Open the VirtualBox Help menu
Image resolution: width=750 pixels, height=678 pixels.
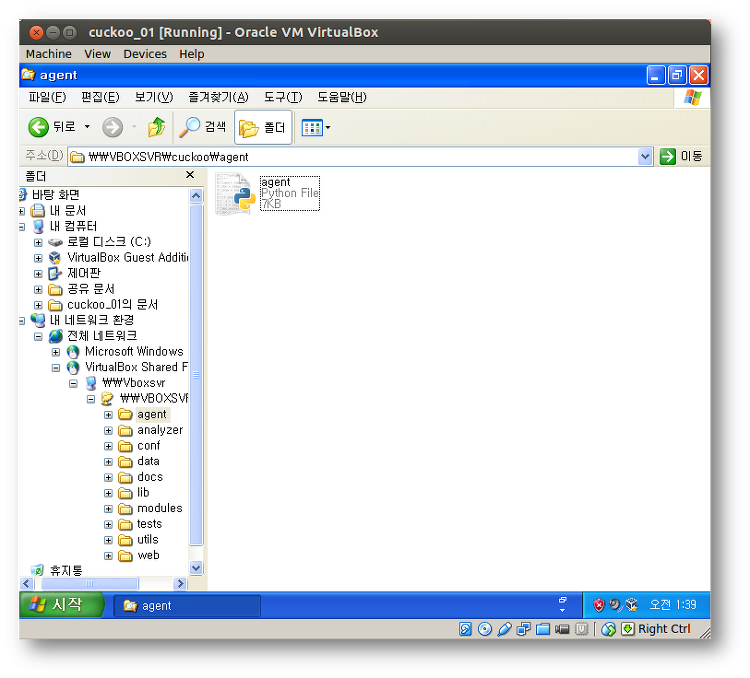click(x=192, y=54)
